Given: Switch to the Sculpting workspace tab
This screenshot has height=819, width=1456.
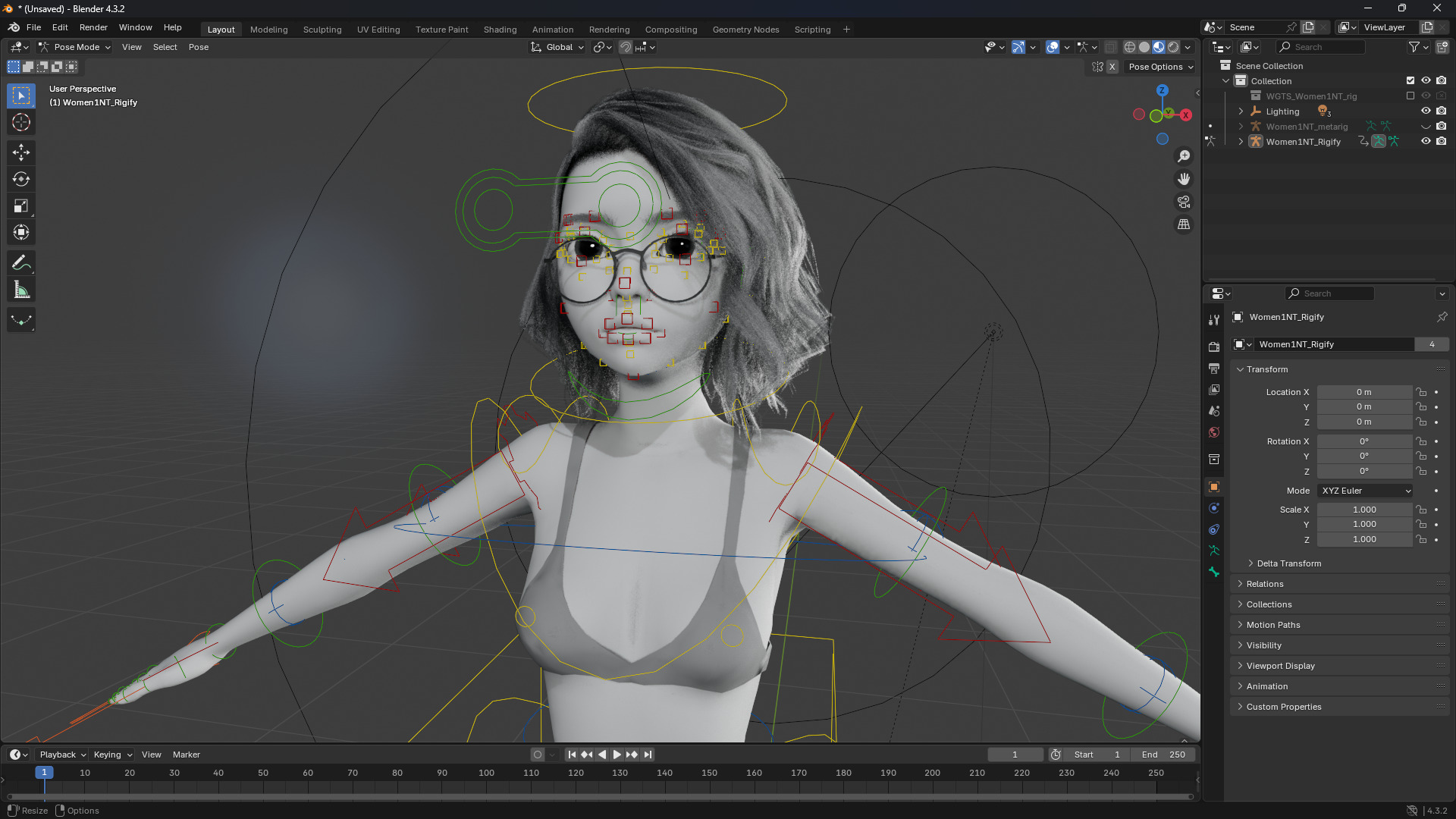Looking at the screenshot, I should click(x=322, y=30).
